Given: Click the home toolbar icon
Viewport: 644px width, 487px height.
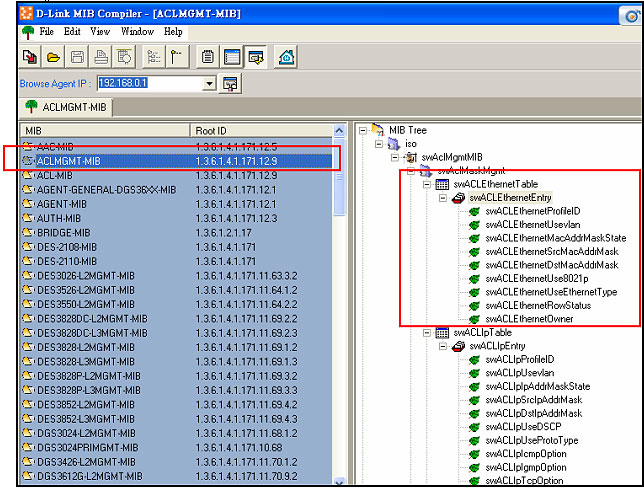Looking at the screenshot, I should point(286,57).
